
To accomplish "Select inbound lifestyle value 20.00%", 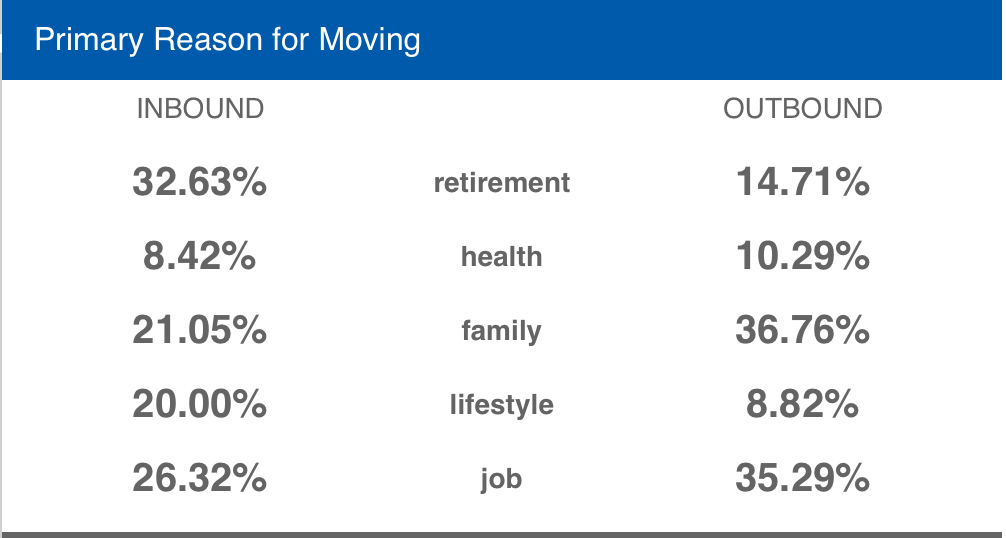I will [200, 405].
